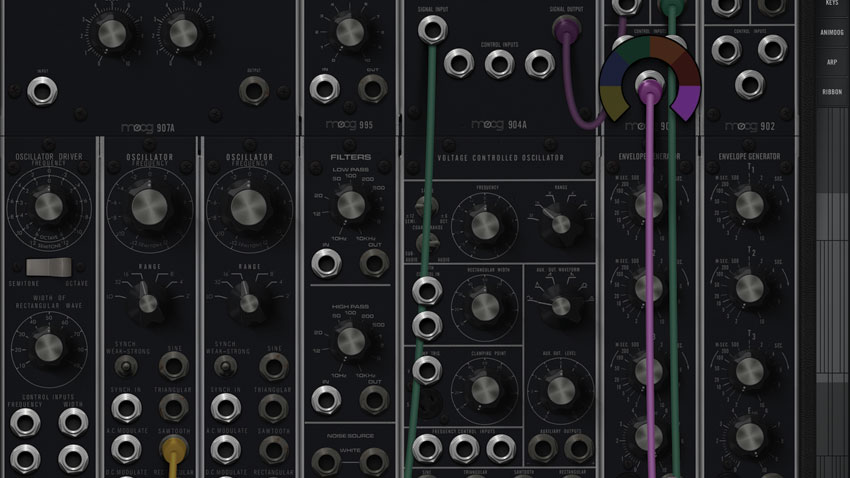Viewport: 850px width, 478px height.
Task: Tap the 907A Output jack
Action: click(254, 91)
